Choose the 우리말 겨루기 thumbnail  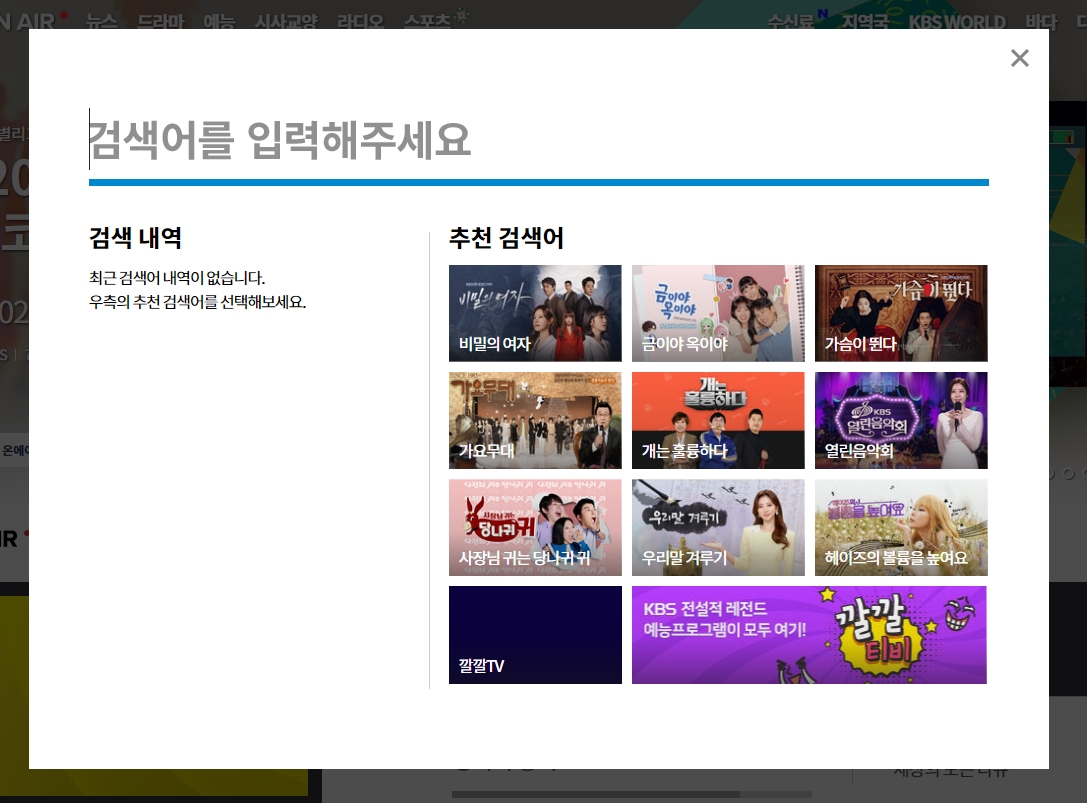pos(718,528)
